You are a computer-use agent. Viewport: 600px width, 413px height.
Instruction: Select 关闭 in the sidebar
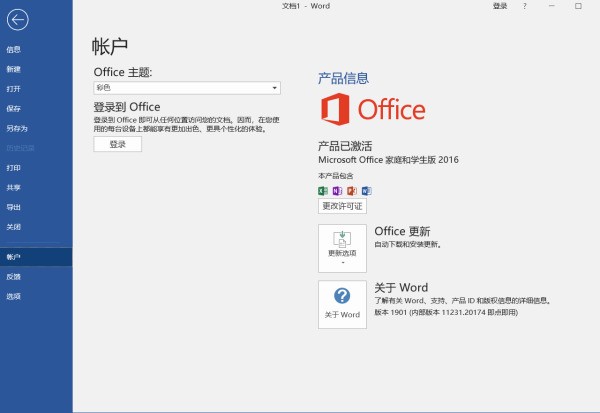click(13, 227)
